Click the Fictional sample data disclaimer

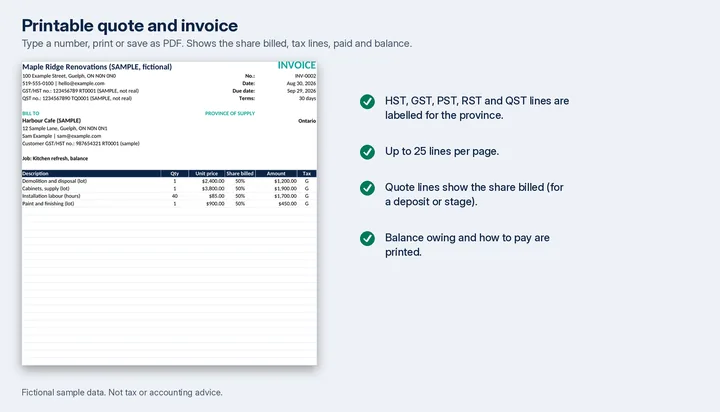click(x=122, y=393)
